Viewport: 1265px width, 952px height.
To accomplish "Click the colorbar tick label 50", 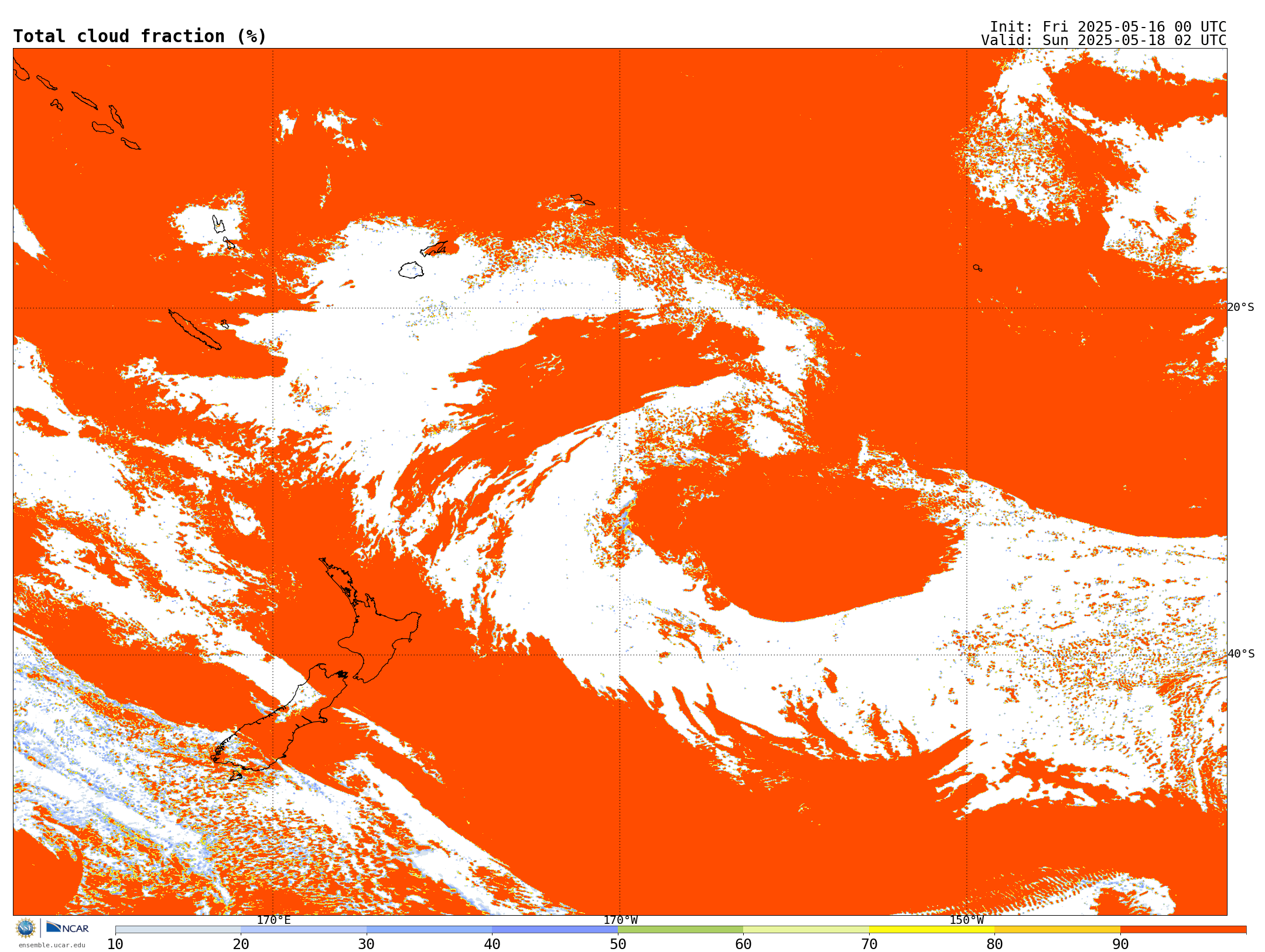I will (x=618, y=944).
